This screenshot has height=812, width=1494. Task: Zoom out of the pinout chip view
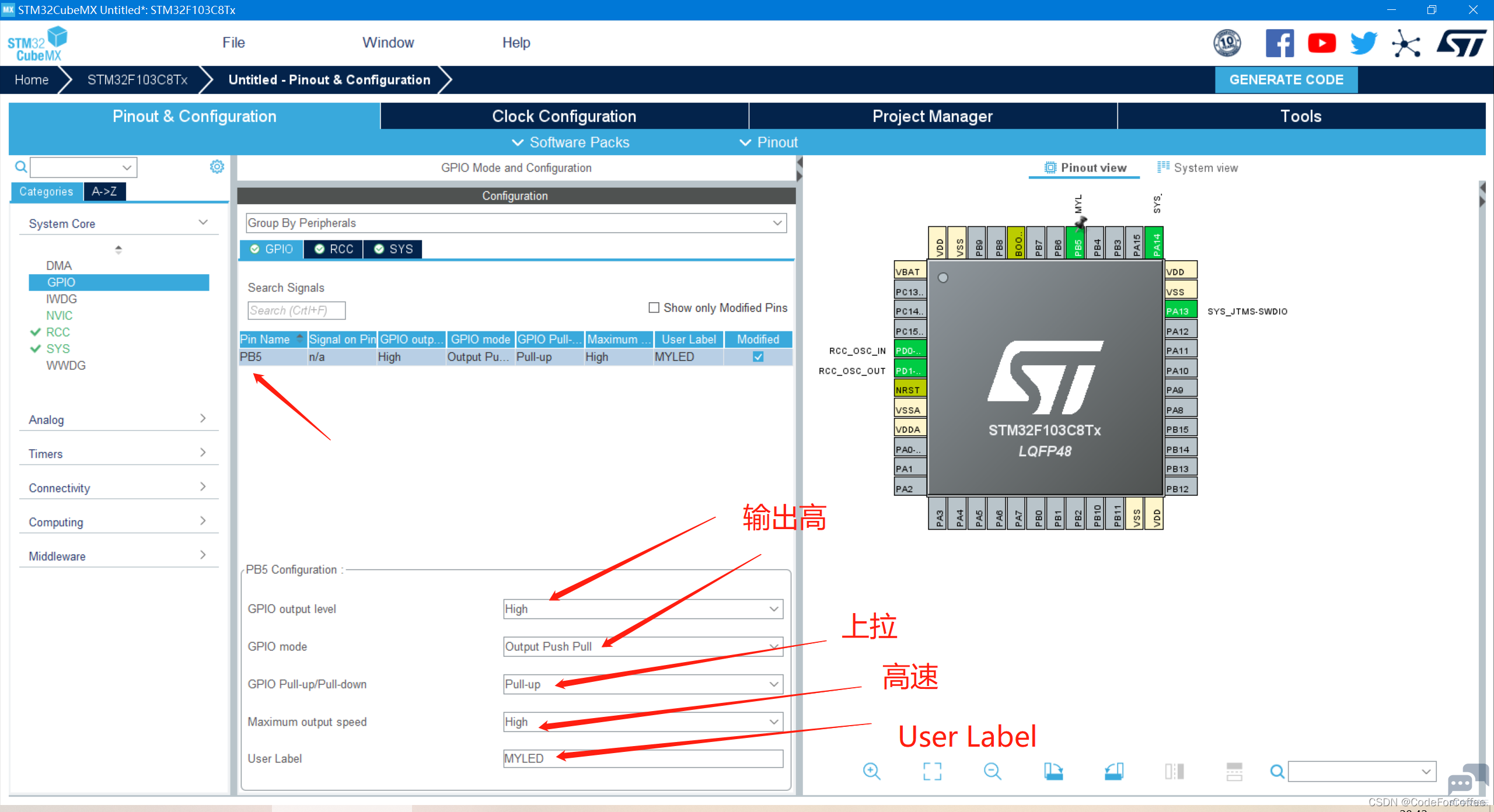[x=992, y=771]
